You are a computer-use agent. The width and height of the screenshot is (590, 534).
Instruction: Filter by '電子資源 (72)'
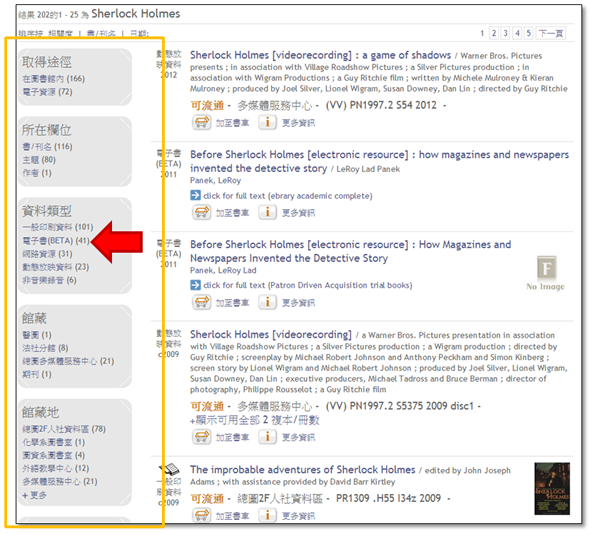[47, 92]
